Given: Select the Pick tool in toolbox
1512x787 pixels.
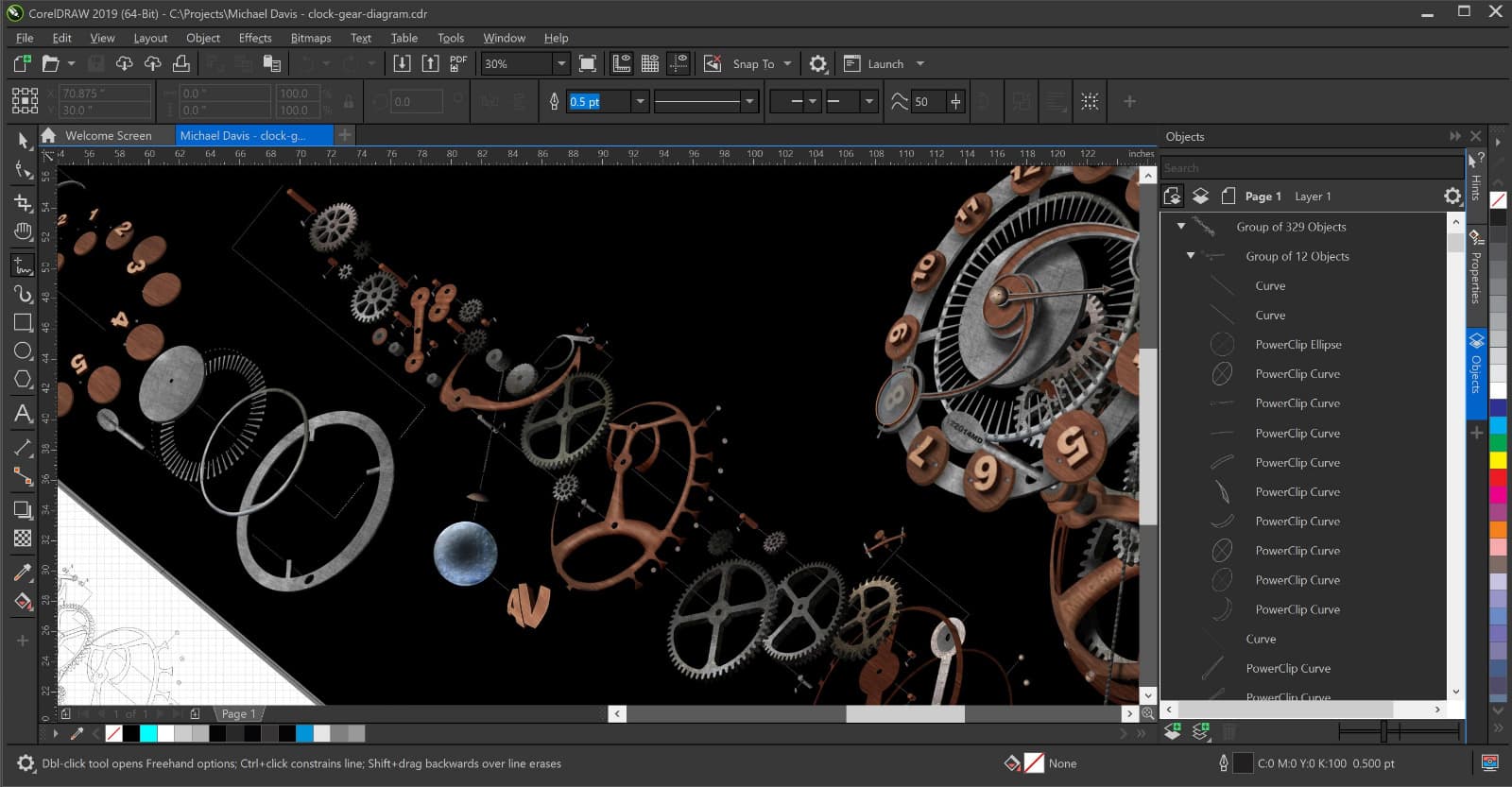Looking at the screenshot, I should pyautogui.click(x=23, y=141).
